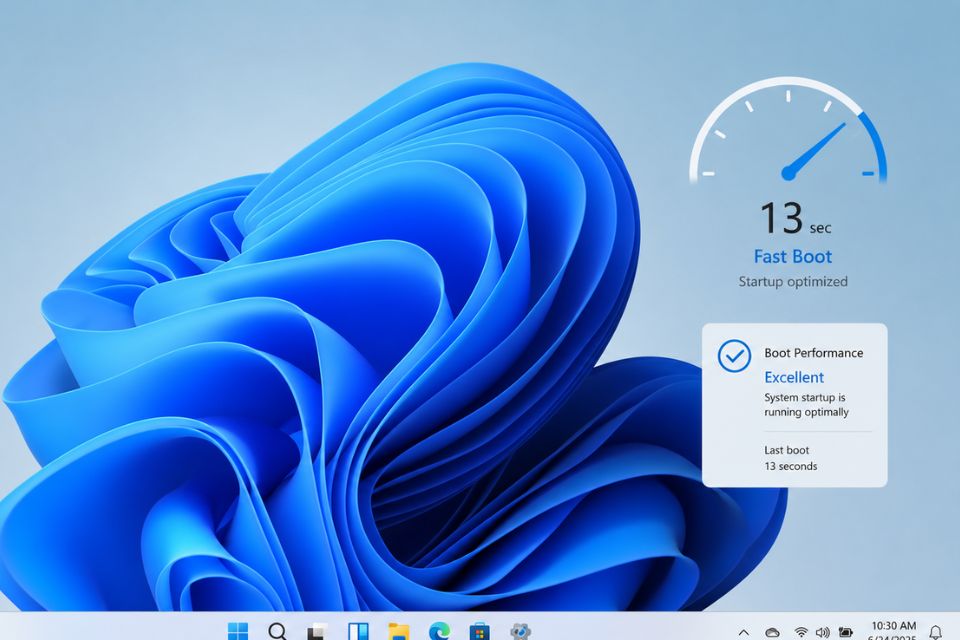Viewport: 960px width, 640px height.
Task: Launch Microsoft Edge from taskbar
Action: [439, 631]
